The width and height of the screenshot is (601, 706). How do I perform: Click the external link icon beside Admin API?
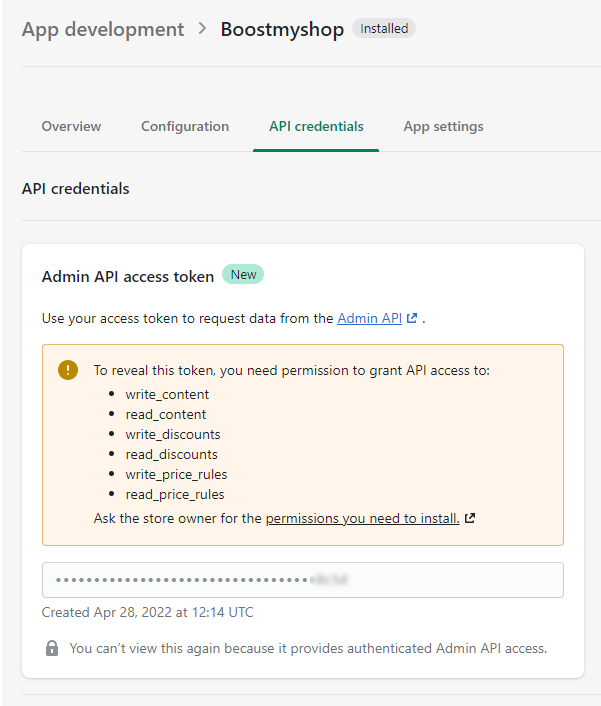coord(411,318)
